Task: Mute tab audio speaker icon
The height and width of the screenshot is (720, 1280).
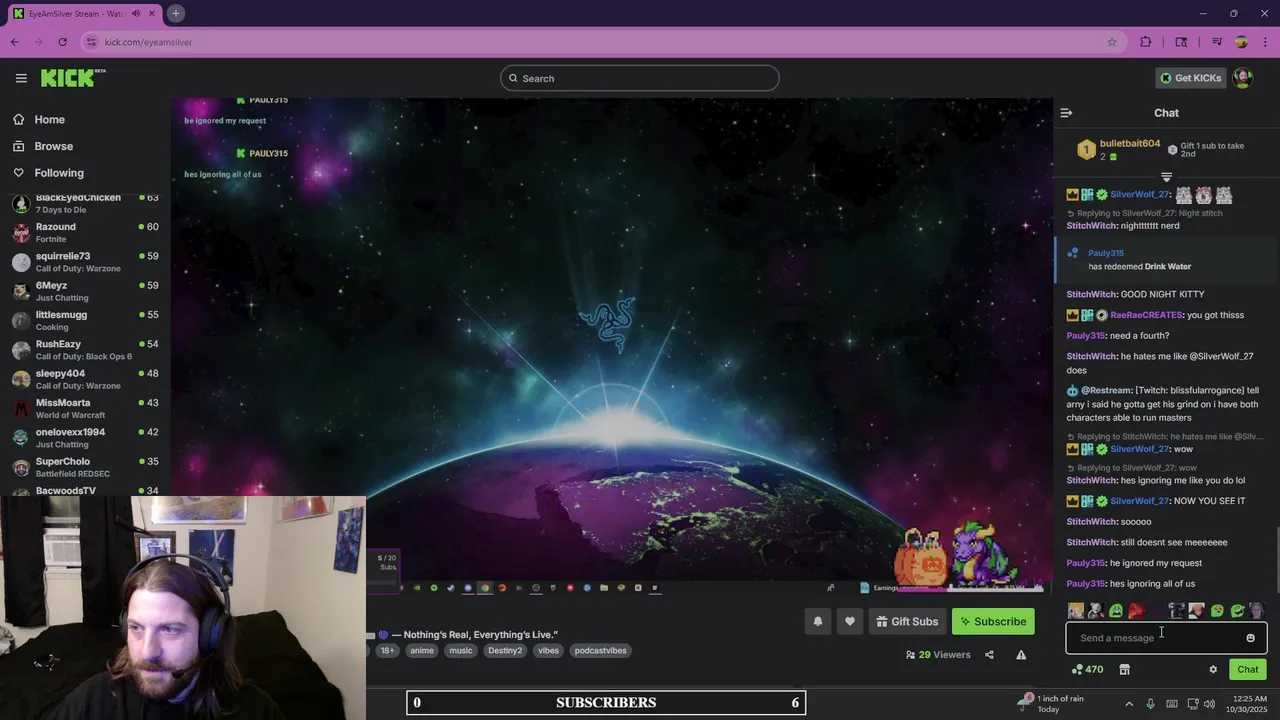Action: 136,14
